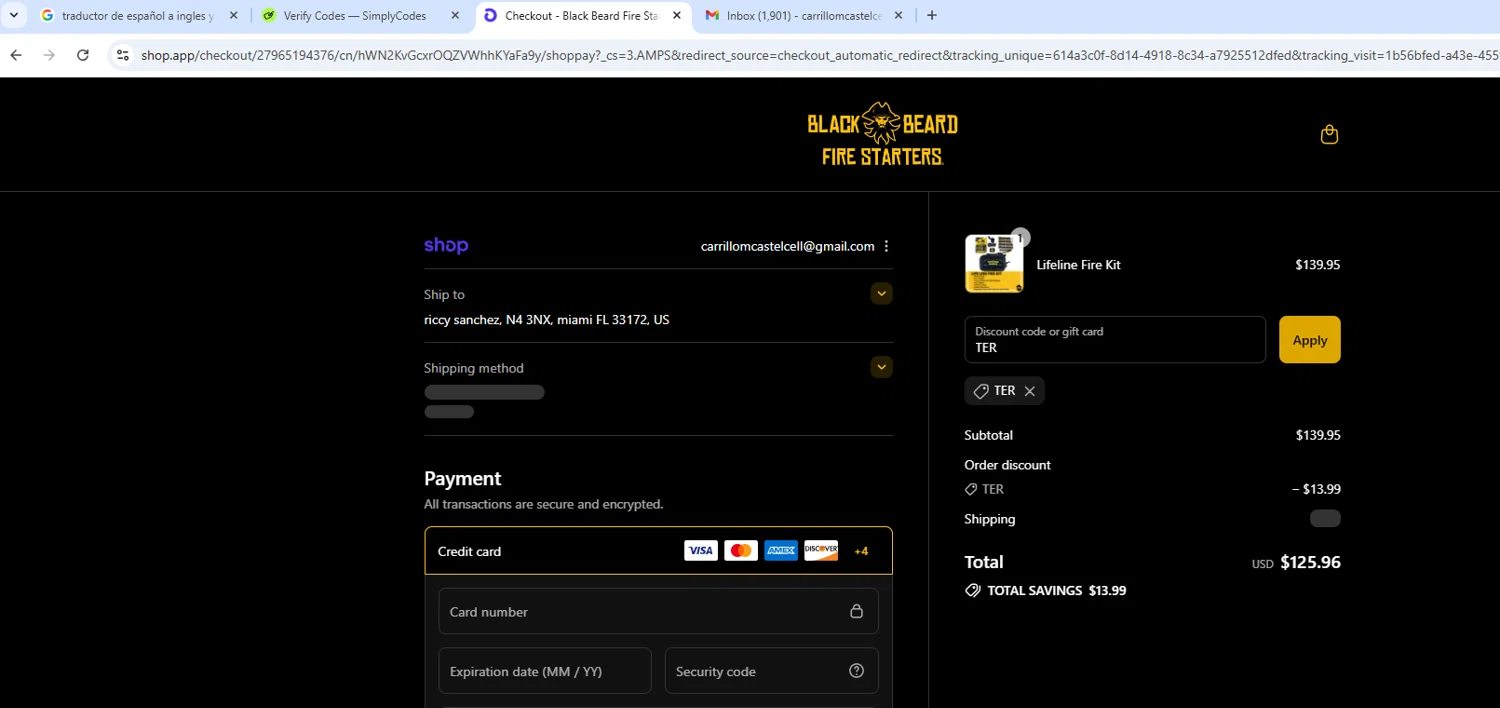The width and height of the screenshot is (1500, 708).
Task: Click the Security code field
Action: [x=771, y=671]
